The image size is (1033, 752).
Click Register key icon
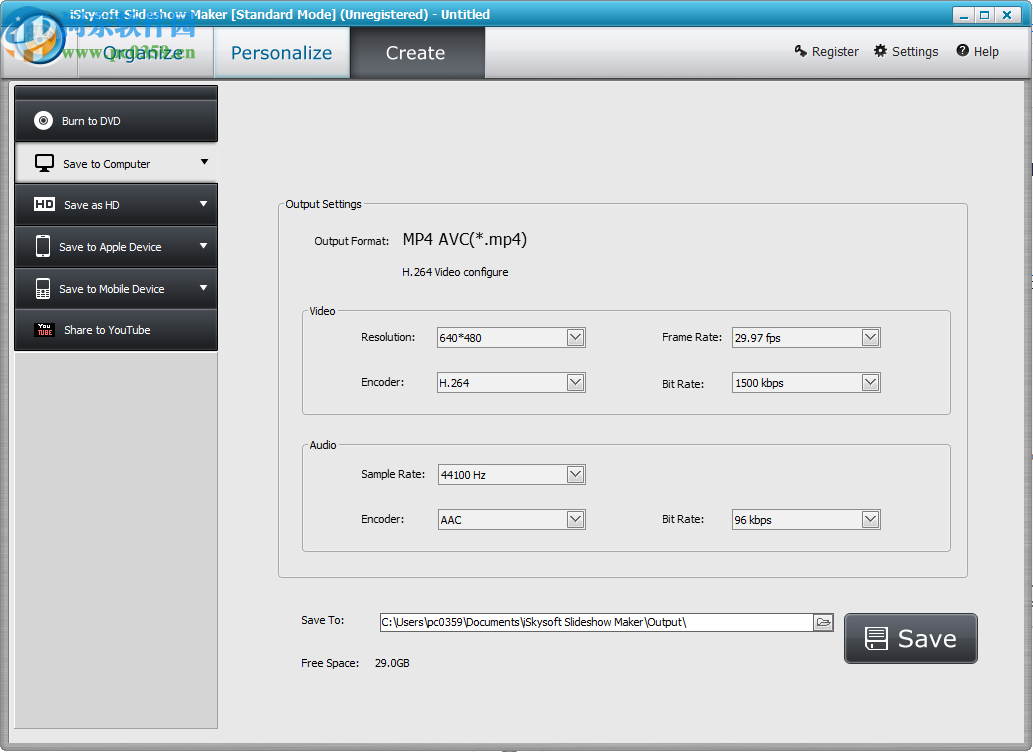click(x=801, y=51)
